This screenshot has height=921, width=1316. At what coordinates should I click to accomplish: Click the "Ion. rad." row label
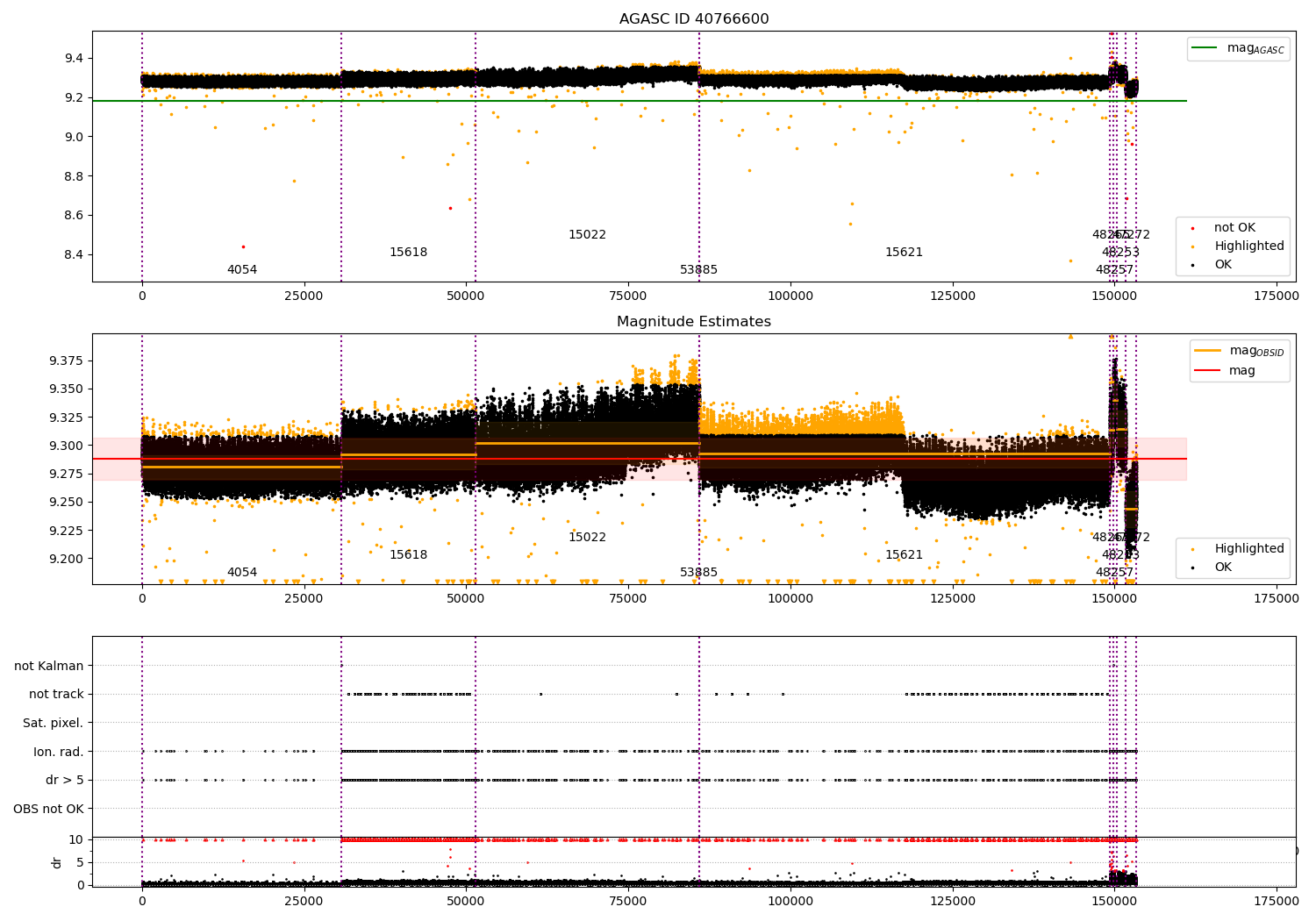[59, 752]
